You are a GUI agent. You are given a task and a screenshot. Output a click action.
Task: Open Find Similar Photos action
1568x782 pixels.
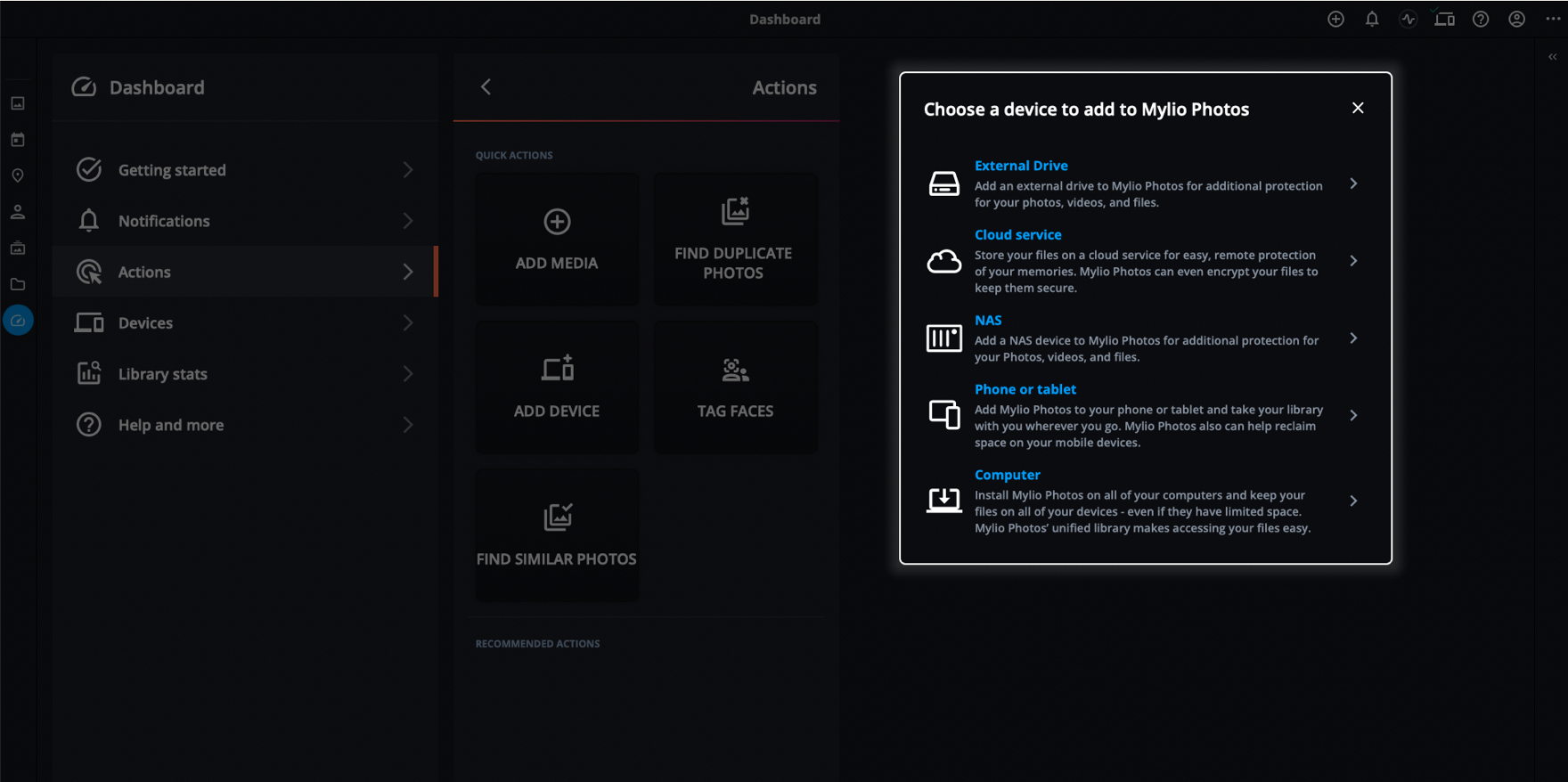[x=557, y=535]
